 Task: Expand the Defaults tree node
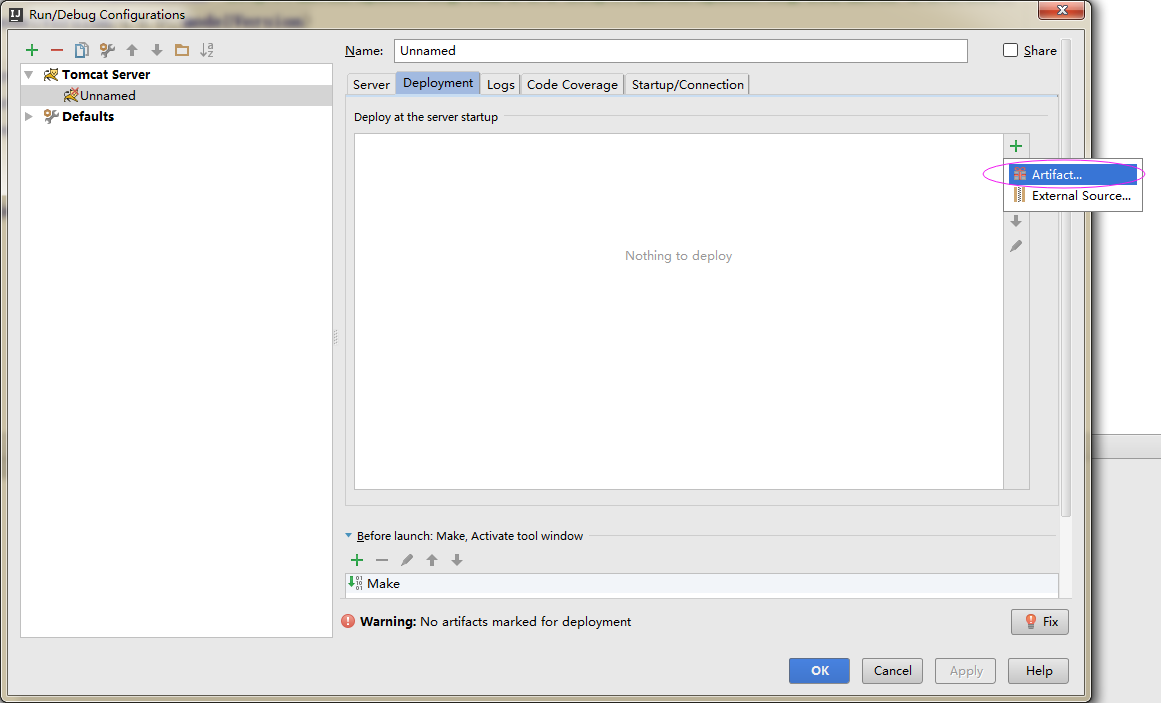tap(29, 116)
